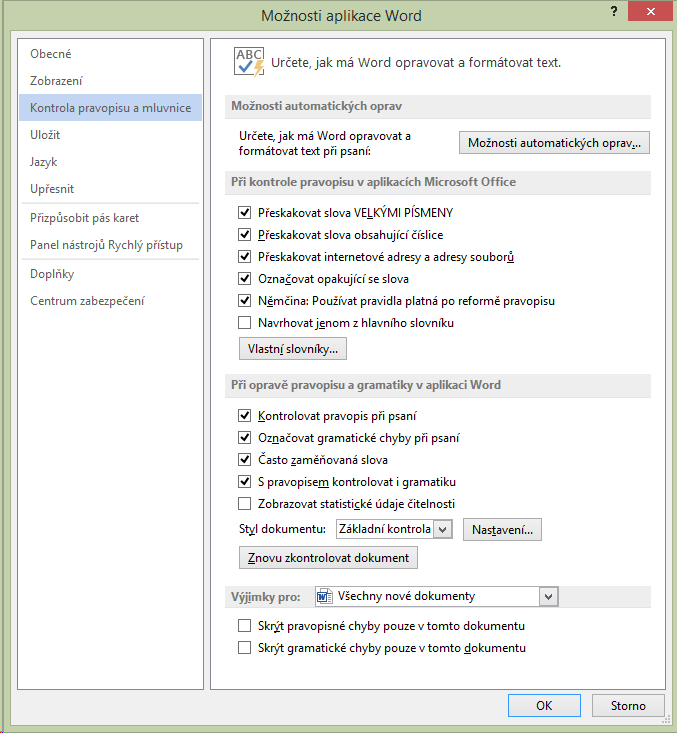
Task: Open Přizpůsobit pás karet category
Action: click(110, 218)
